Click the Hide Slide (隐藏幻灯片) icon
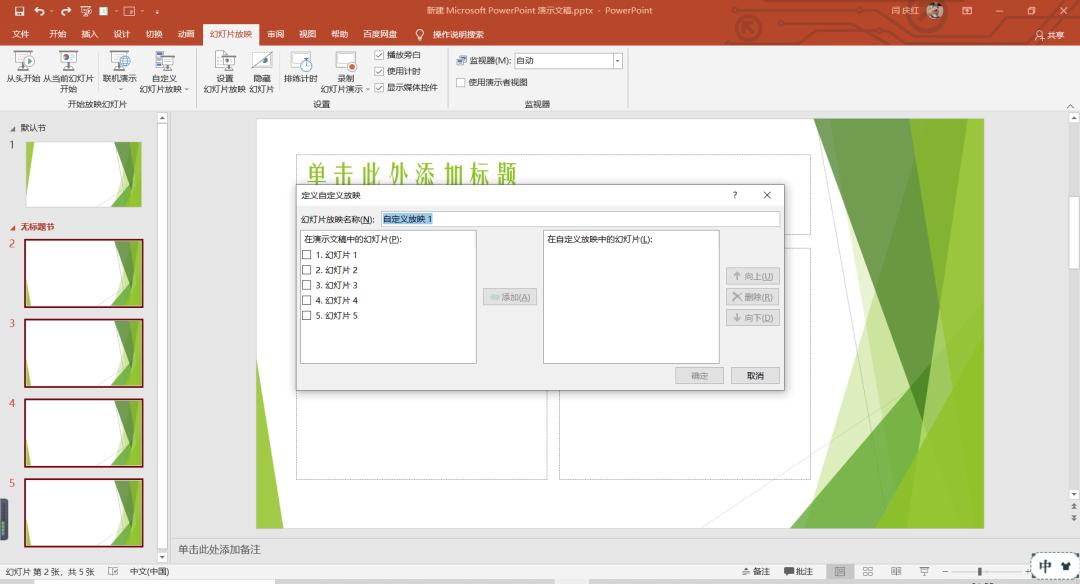The width and height of the screenshot is (1080, 584). (x=261, y=62)
